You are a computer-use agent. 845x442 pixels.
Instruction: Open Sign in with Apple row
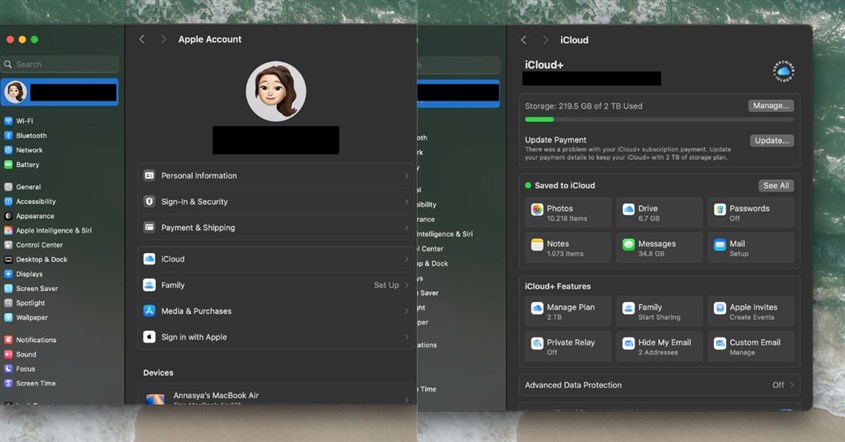275,337
